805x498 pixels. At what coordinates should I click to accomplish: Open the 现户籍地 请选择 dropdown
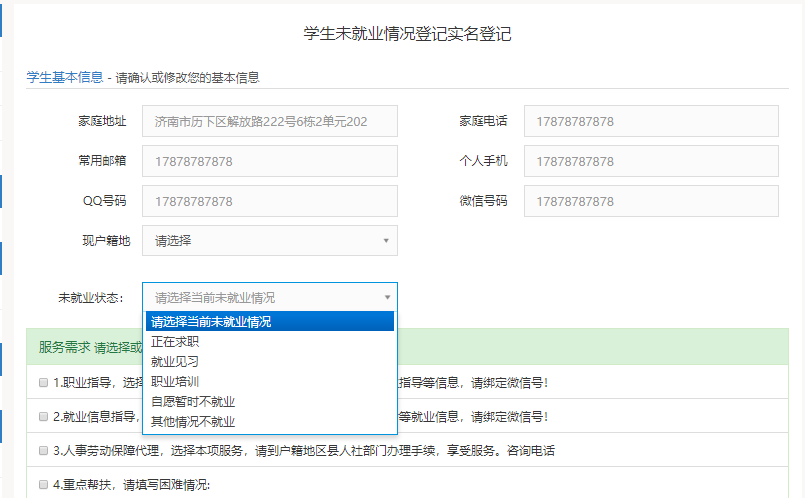pos(270,241)
